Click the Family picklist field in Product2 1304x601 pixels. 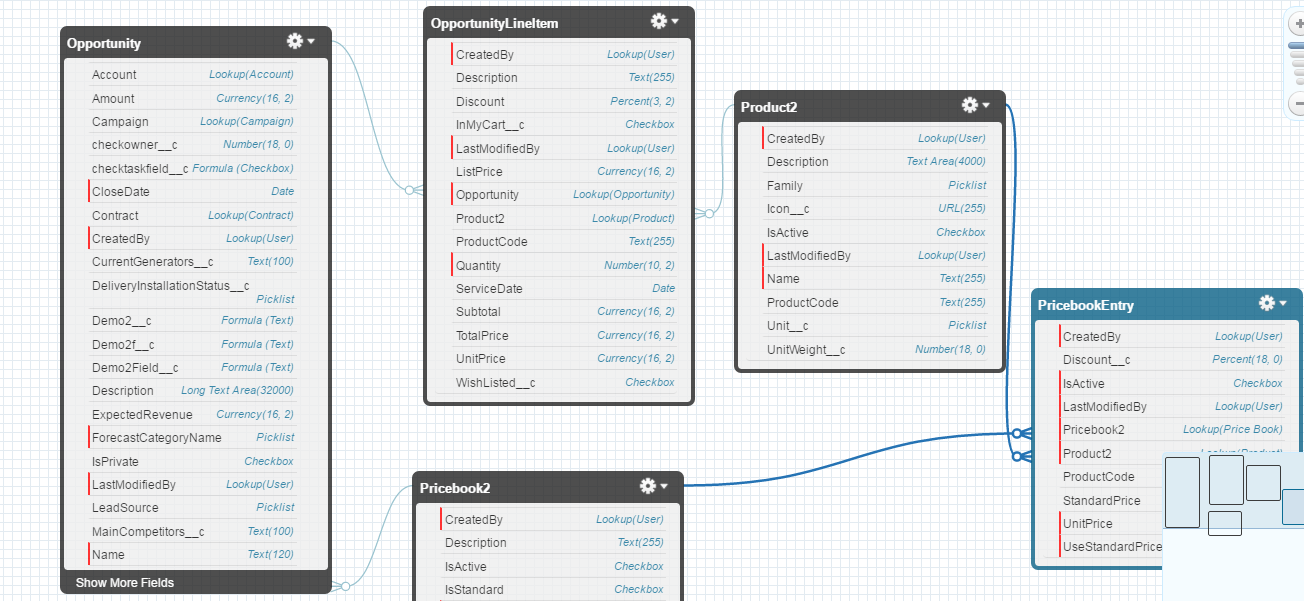click(876, 185)
